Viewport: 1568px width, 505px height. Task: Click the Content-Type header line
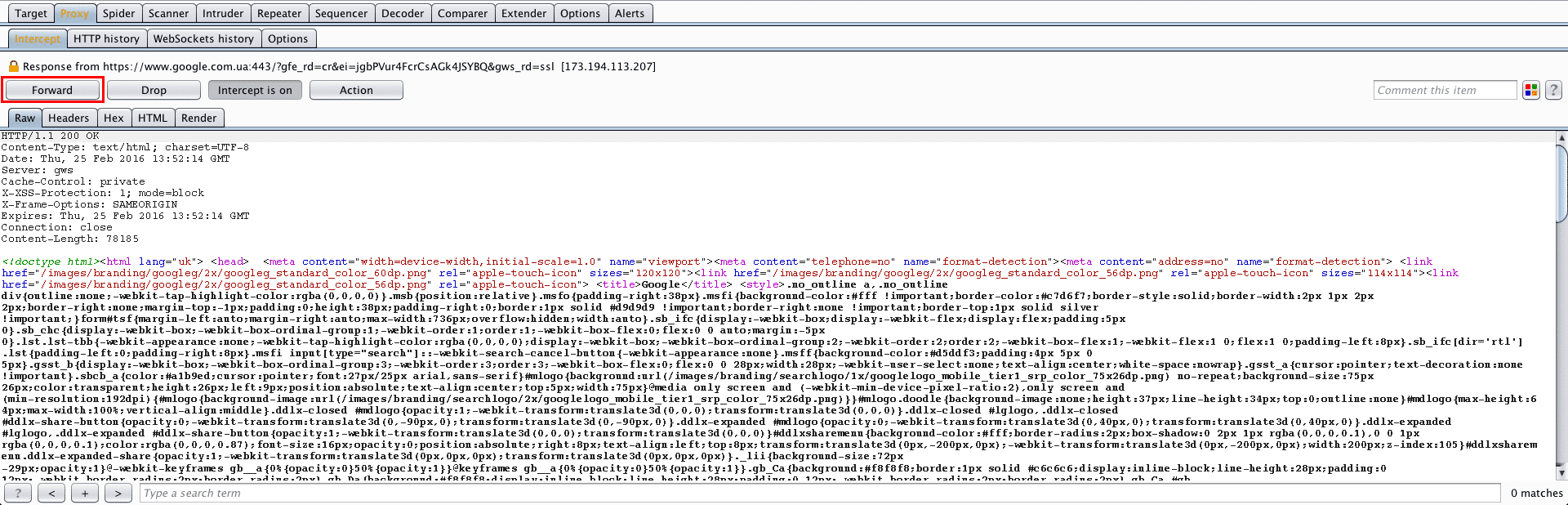point(125,147)
